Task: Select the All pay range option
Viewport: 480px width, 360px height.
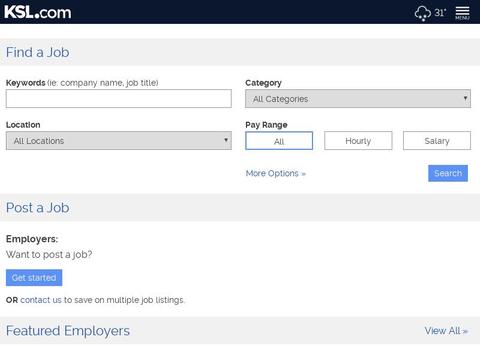Action: coord(279,141)
